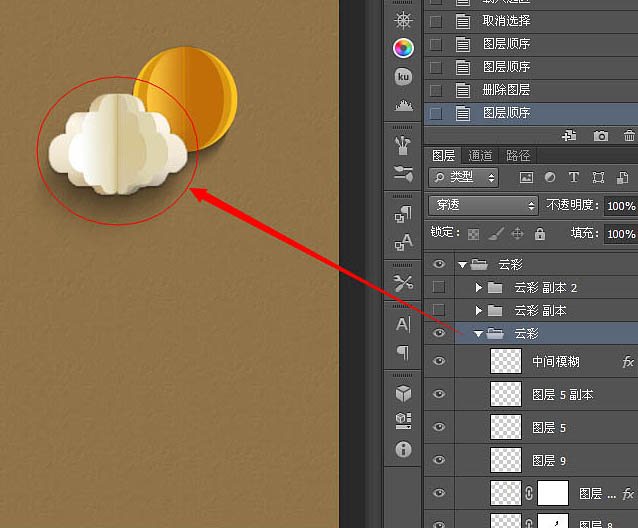The width and height of the screenshot is (638, 528).
Task: Open the Timeline/measurement cube-with-bars panel icon
Action: click(403, 421)
